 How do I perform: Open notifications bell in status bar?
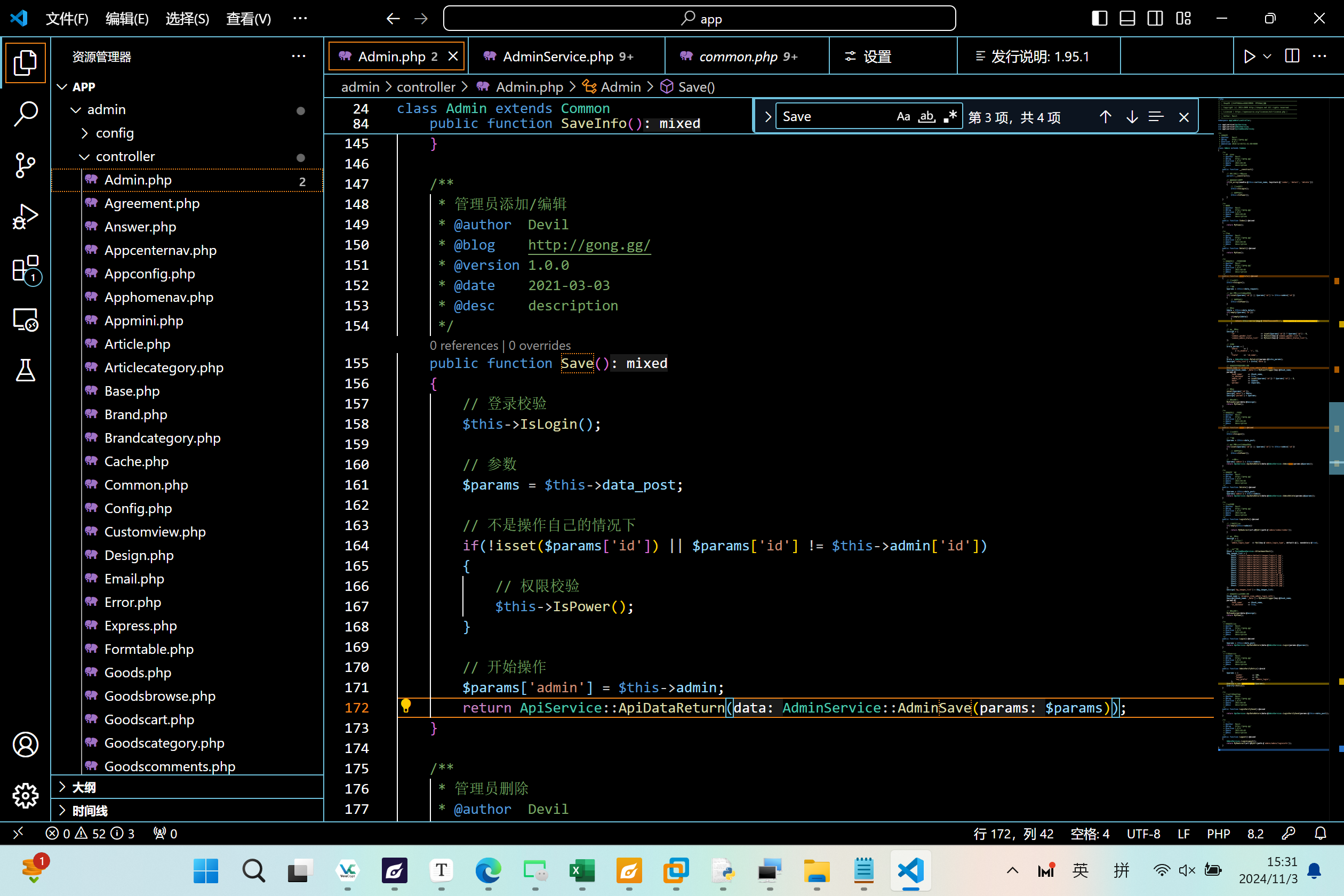click(1320, 834)
